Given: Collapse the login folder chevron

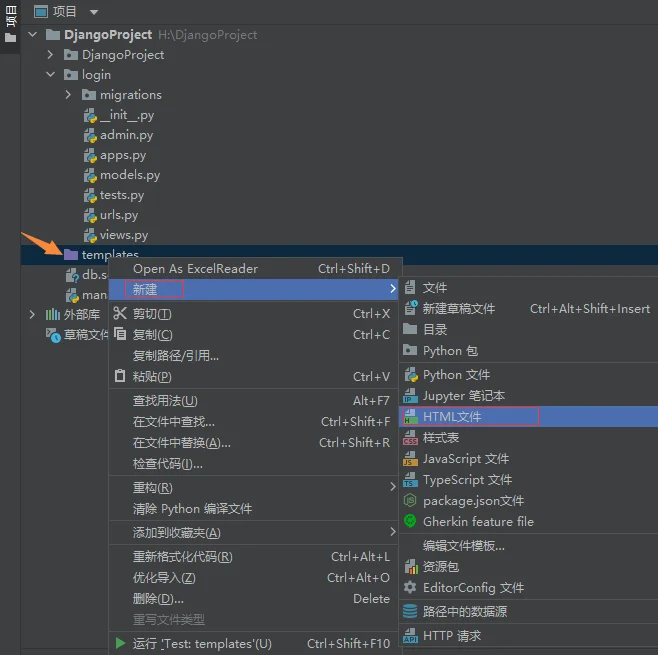Looking at the screenshot, I should tap(50, 75).
